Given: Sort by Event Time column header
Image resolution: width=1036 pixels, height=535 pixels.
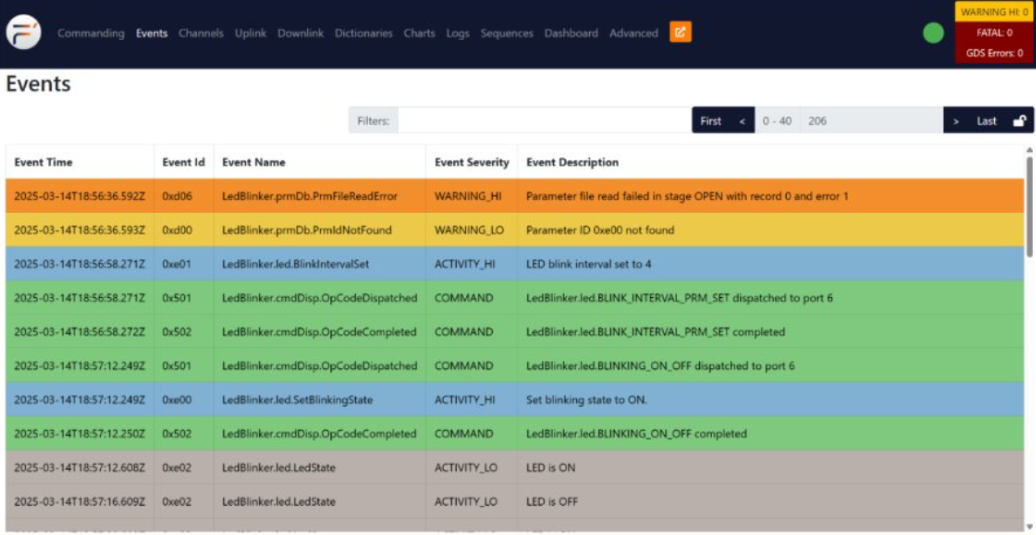Looking at the screenshot, I should (x=43, y=162).
